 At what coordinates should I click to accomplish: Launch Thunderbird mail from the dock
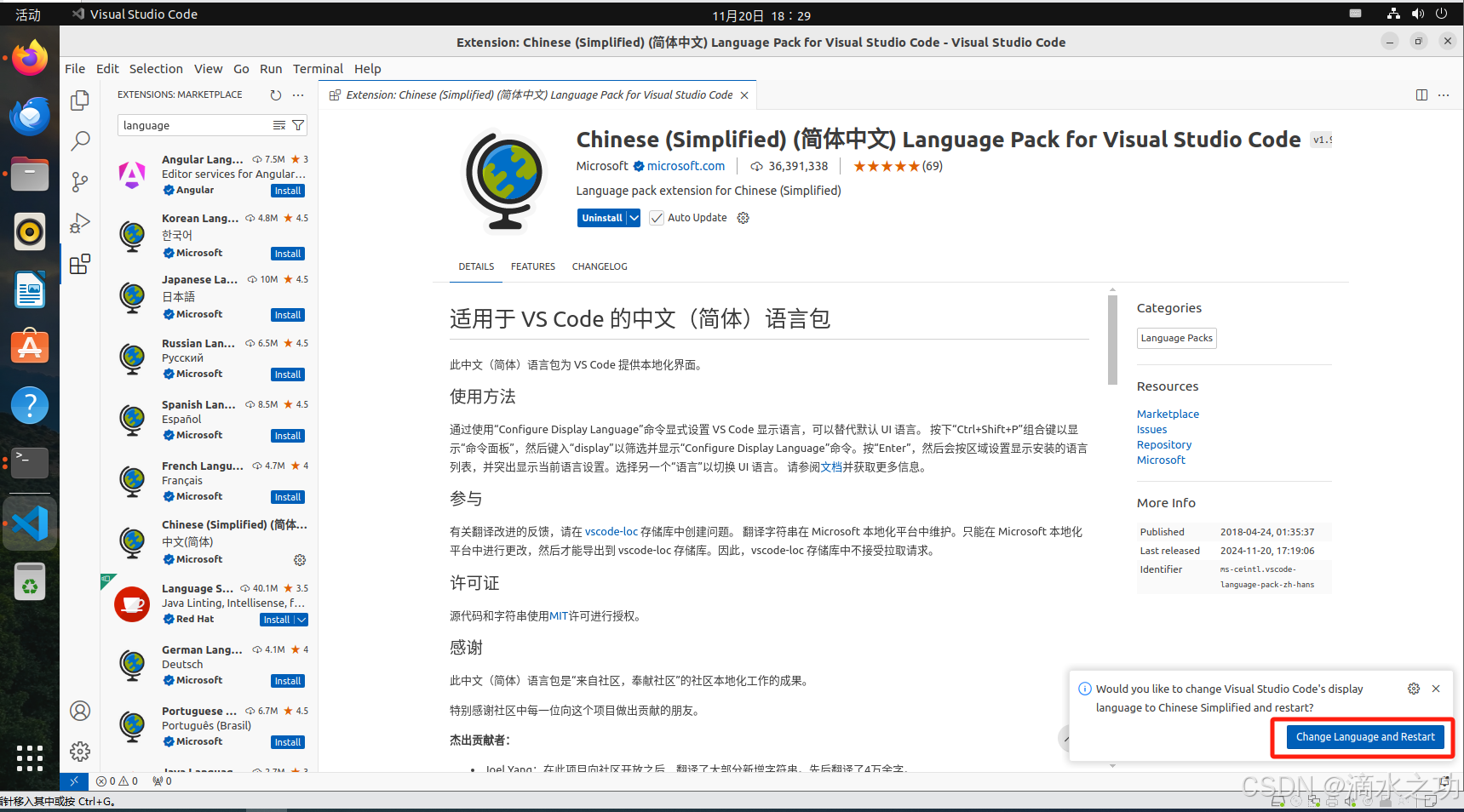pos(30,116)
